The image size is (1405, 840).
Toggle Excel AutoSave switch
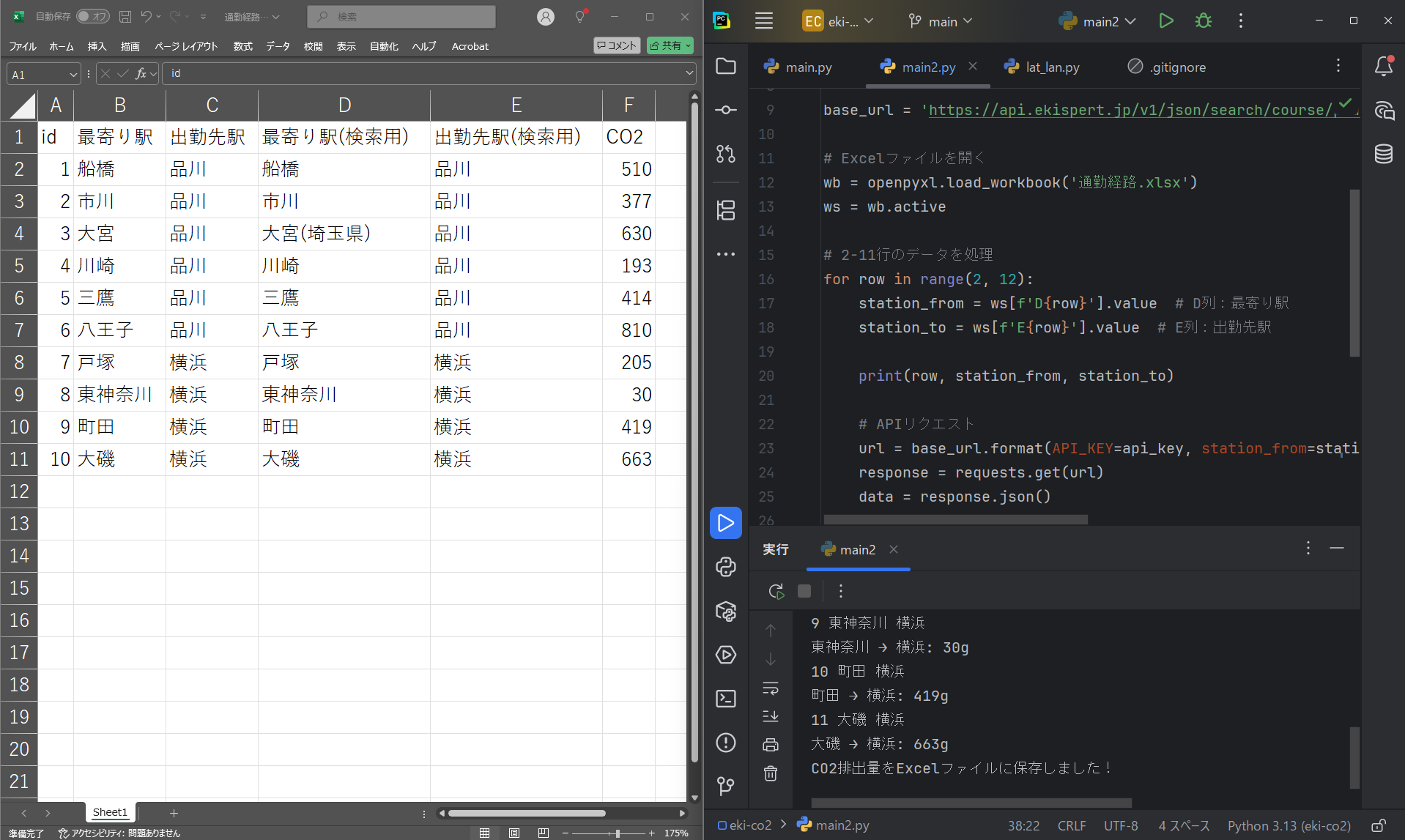click(x=92, y=16)
